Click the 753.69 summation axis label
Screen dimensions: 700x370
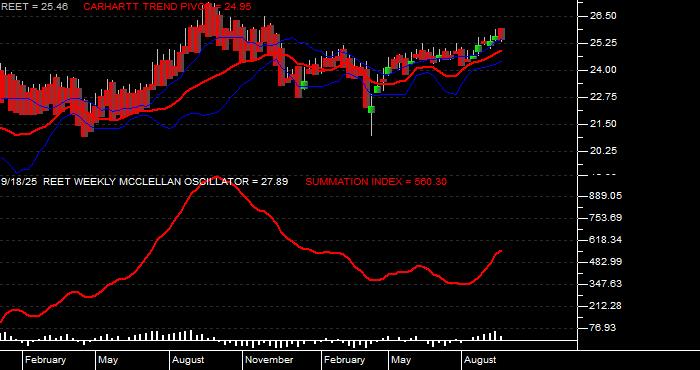tap(606, 218)
